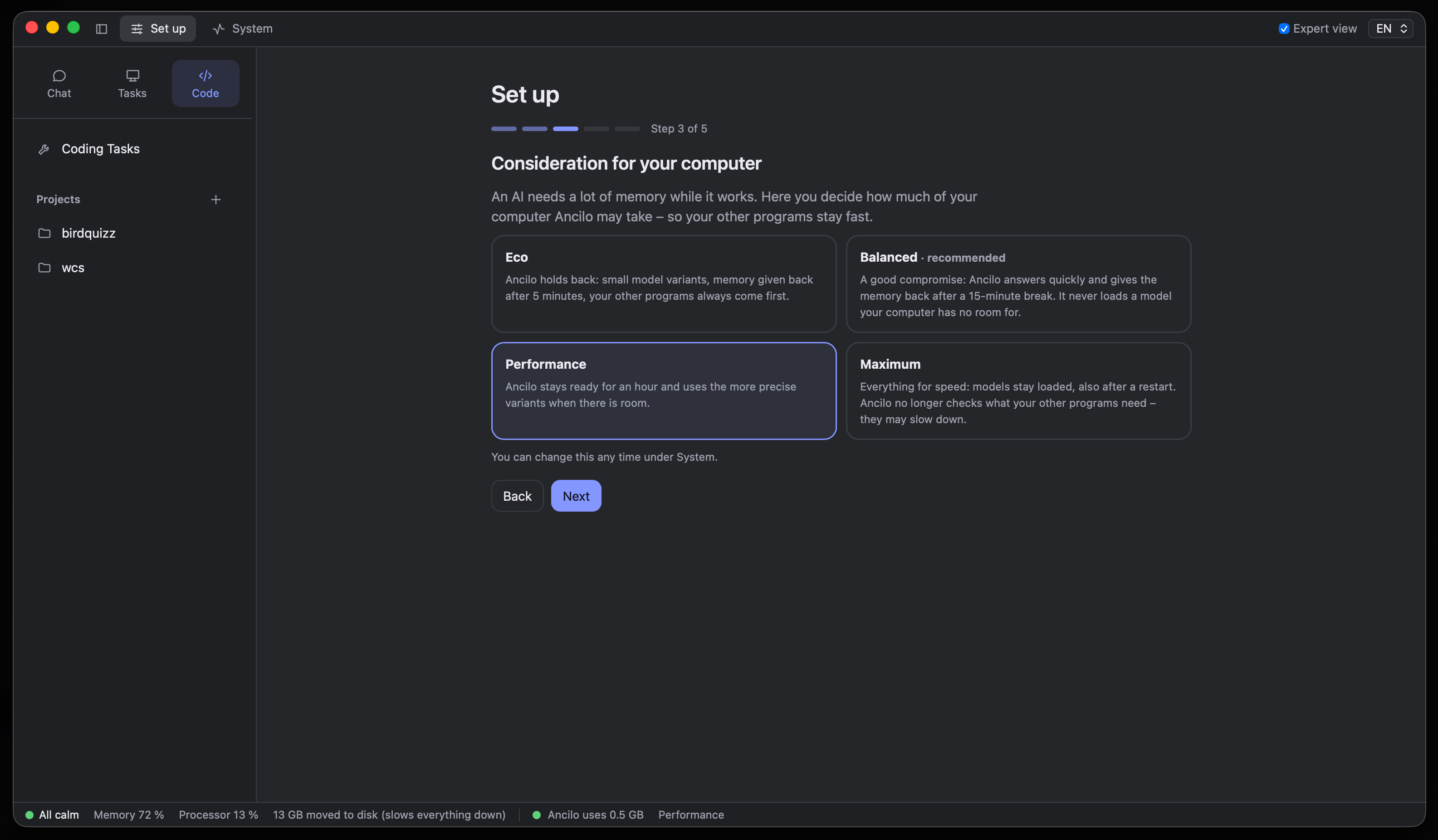Switch to the Code section
Viewport: 1438px width, 840px height.
pos(205,84)
